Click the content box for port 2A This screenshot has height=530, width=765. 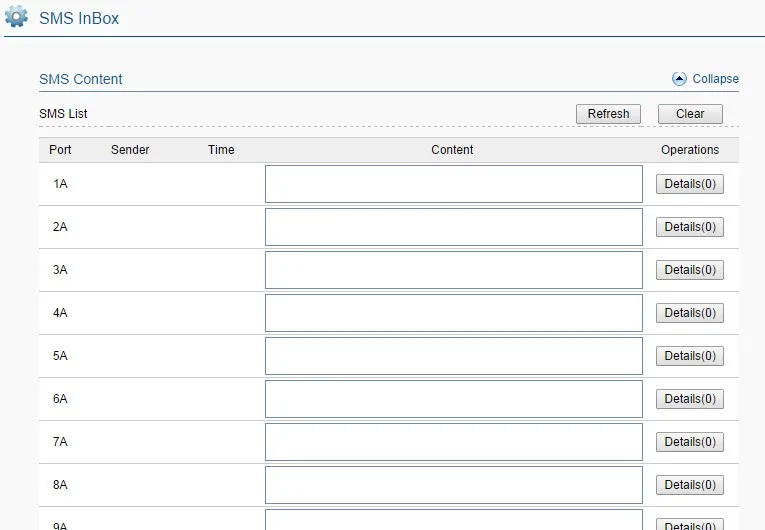click(453, 227)
